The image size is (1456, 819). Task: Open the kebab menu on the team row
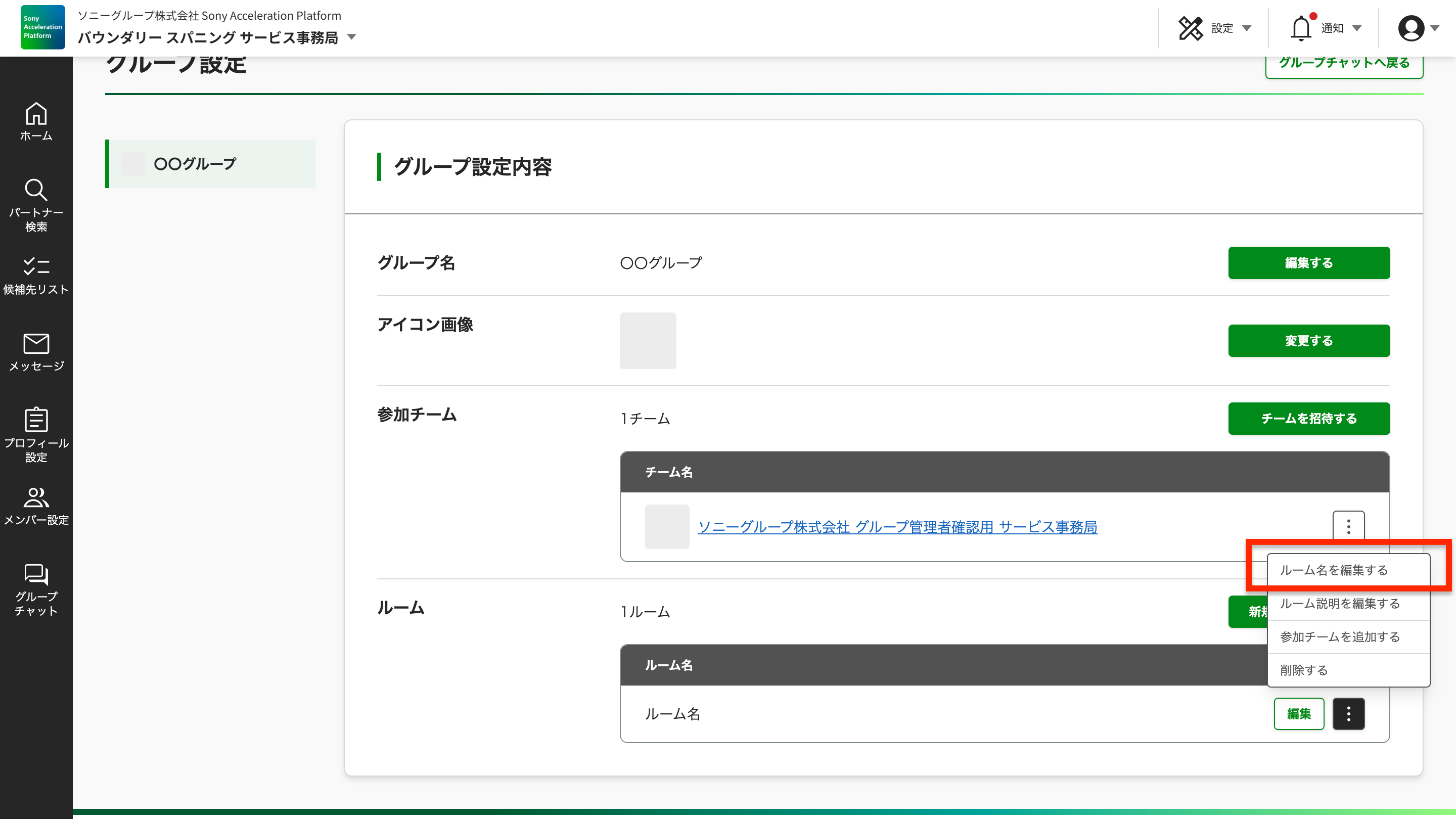(x=1349, y=526)
